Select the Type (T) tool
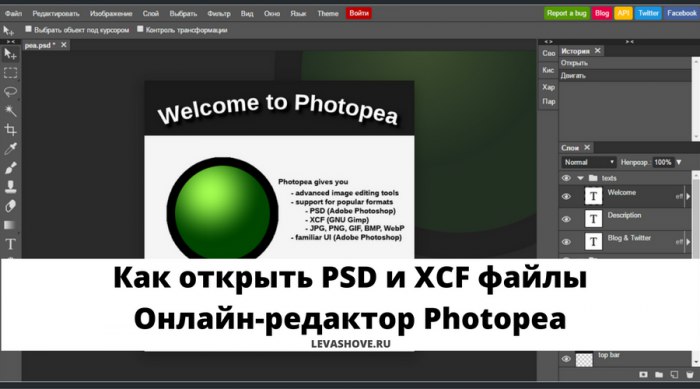 [x=10, y=244]
